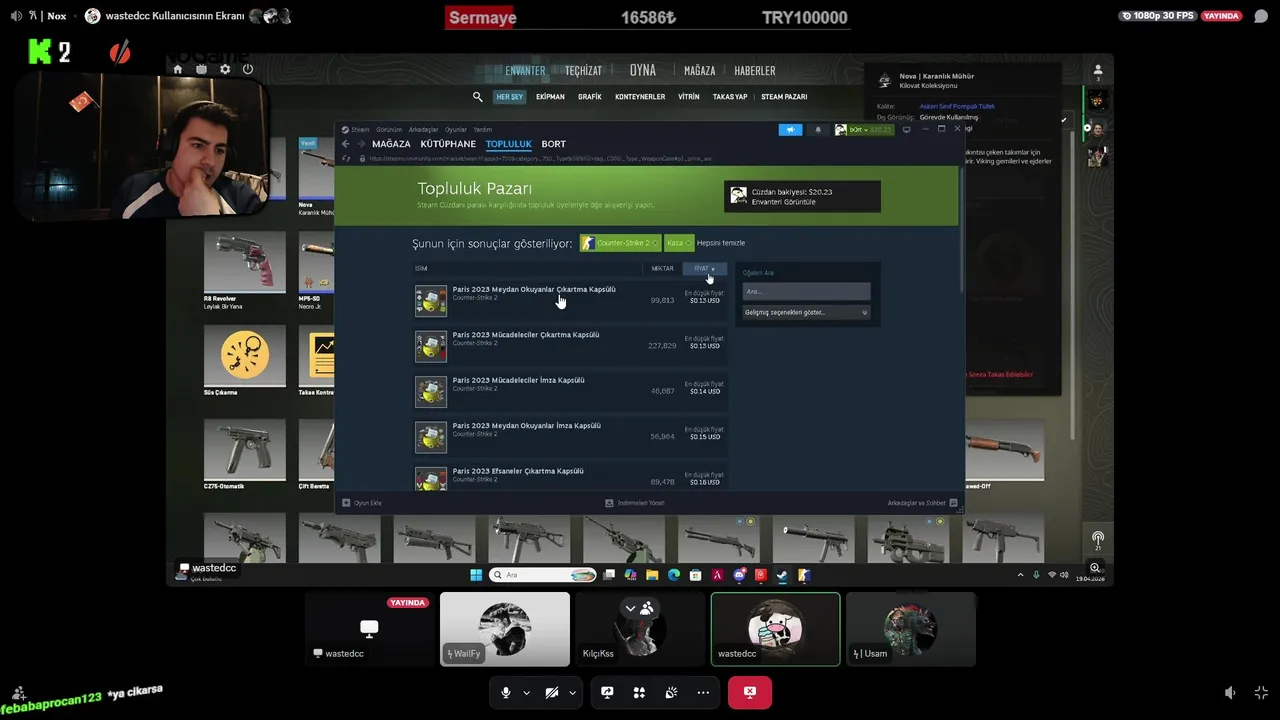Viewport: 1280px width, 720px height.
Task: Toggle Discord camera on or off
Action: click(x=552, y=692)
